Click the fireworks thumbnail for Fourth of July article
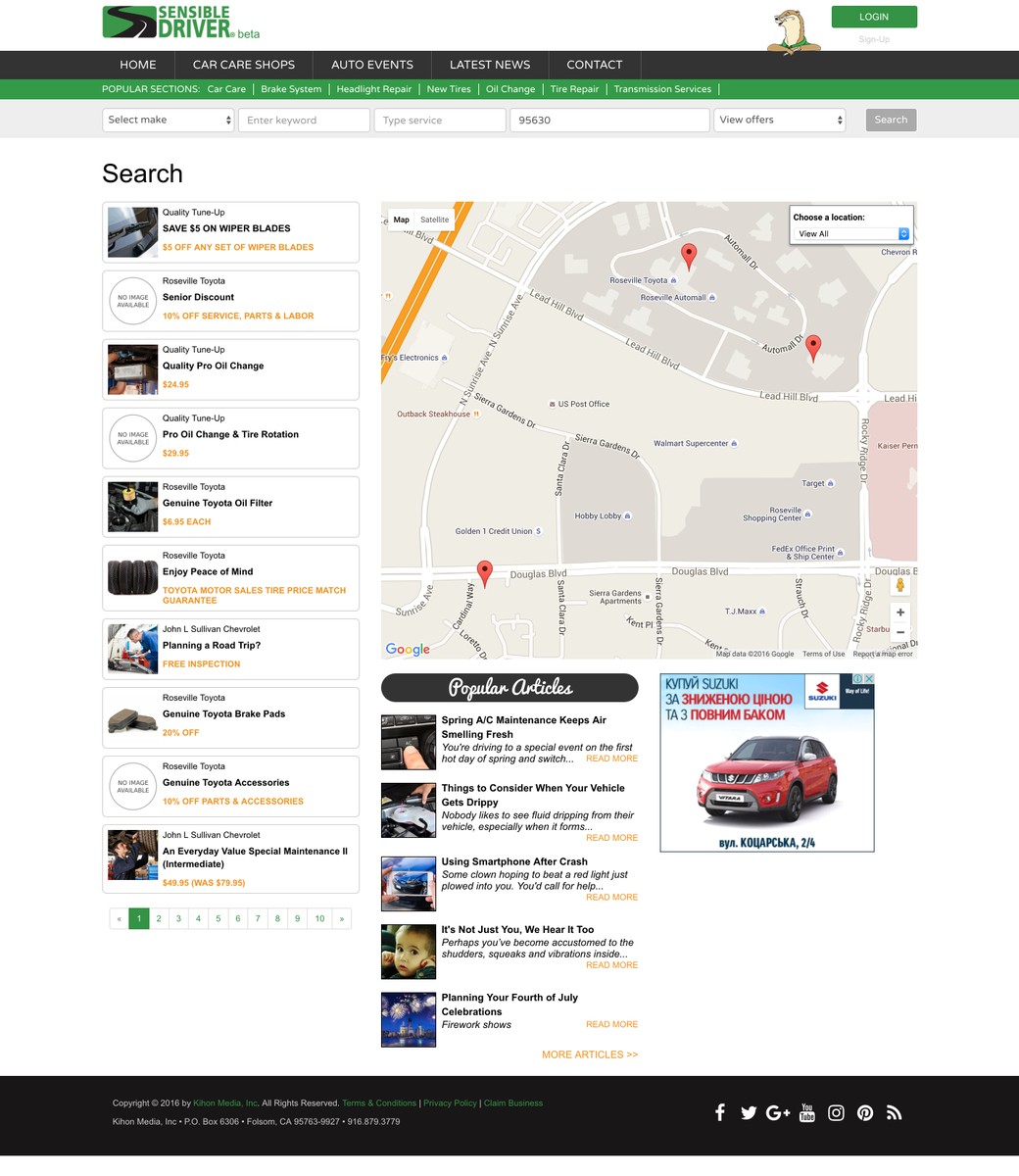Screen dimensions: 1019x1176 409,1019
